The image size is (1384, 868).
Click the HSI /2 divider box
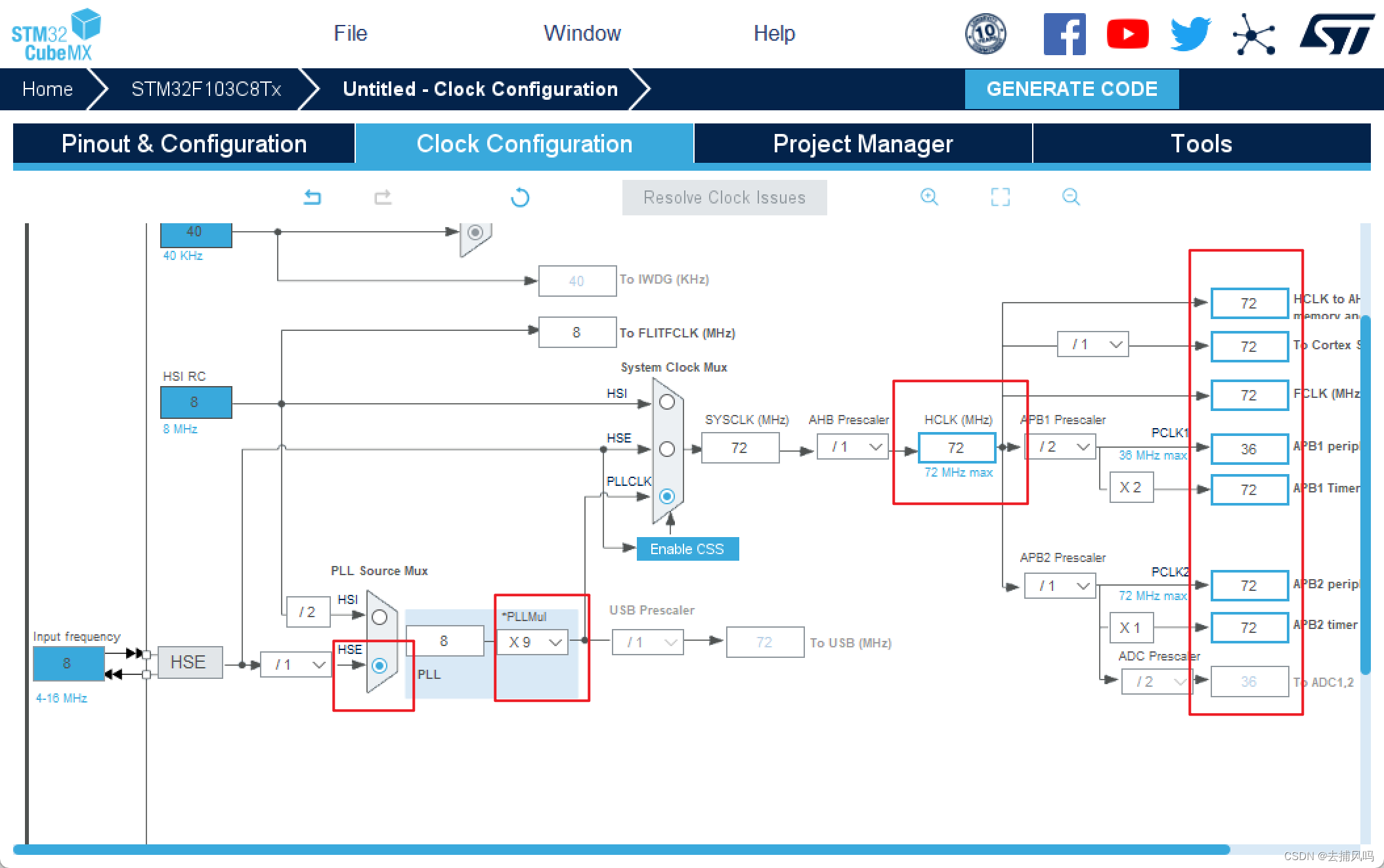tap(308, 612)
